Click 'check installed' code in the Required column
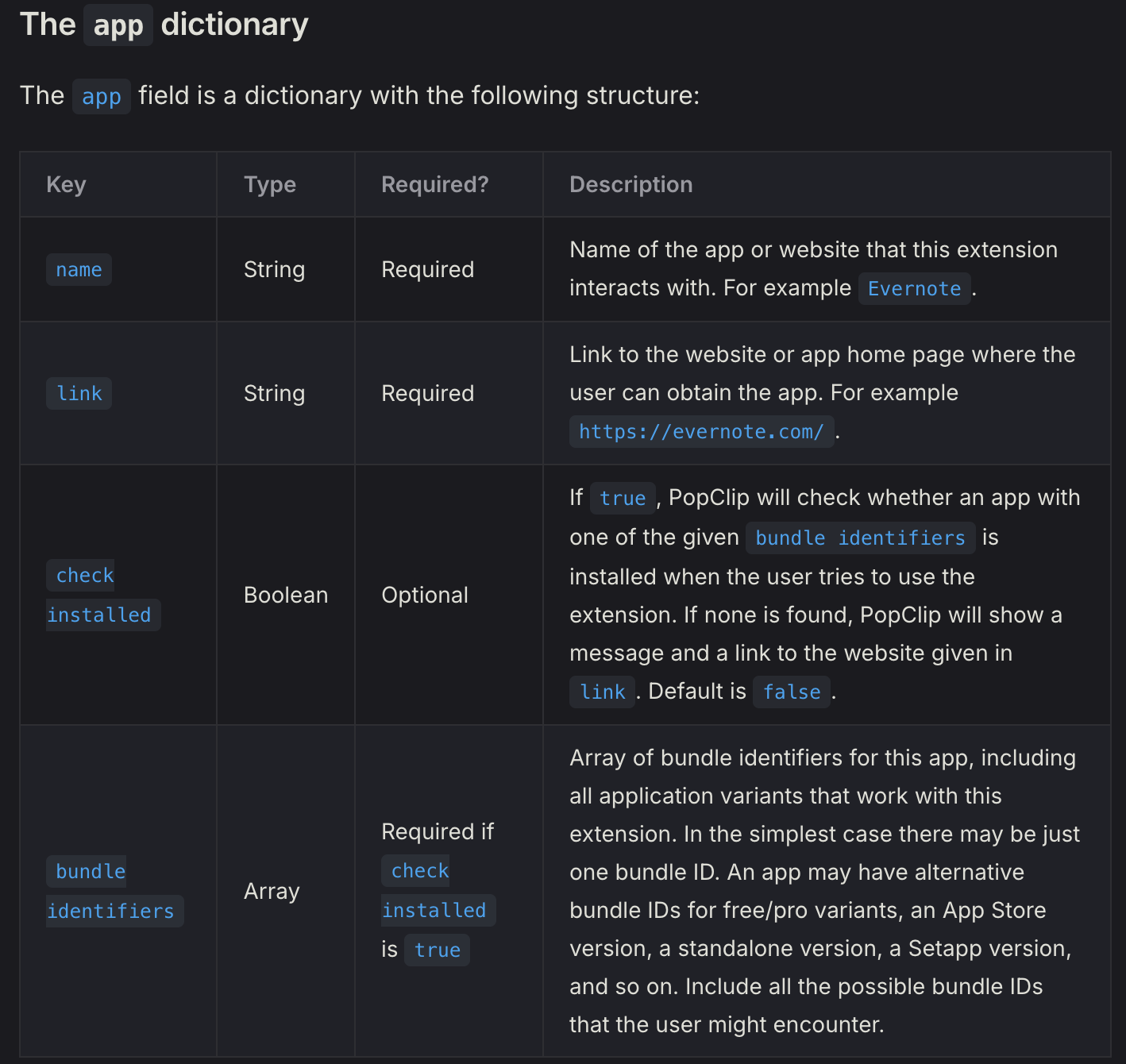 click(434, 891)
